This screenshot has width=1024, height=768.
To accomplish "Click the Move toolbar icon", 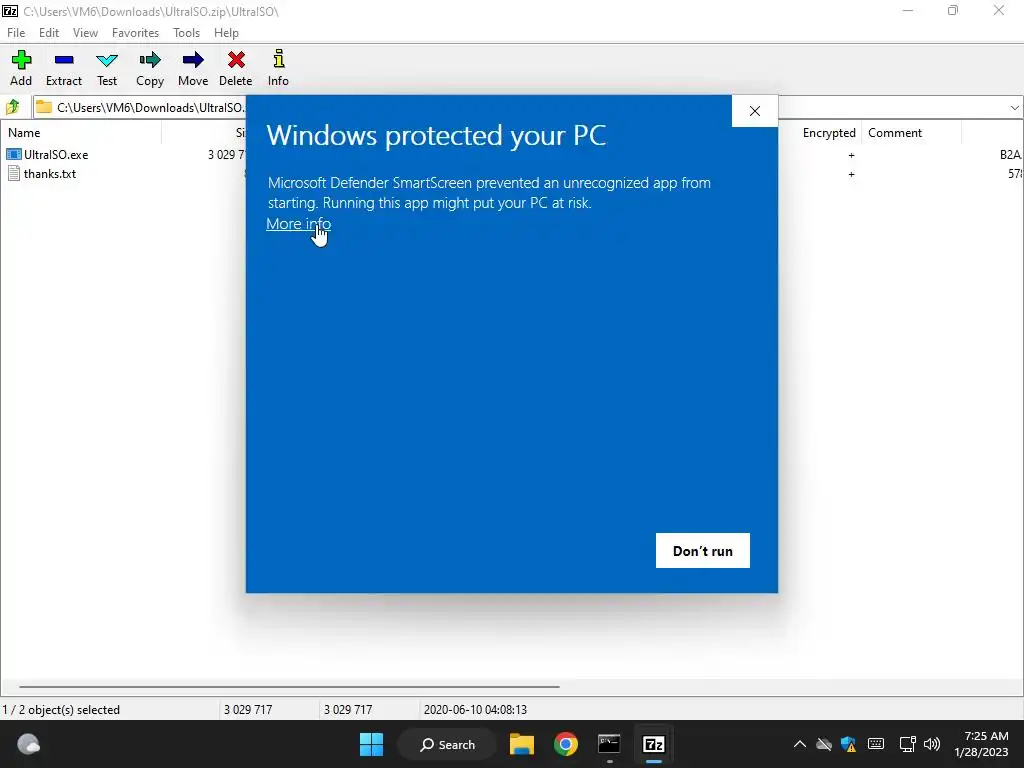I will 193,68.
